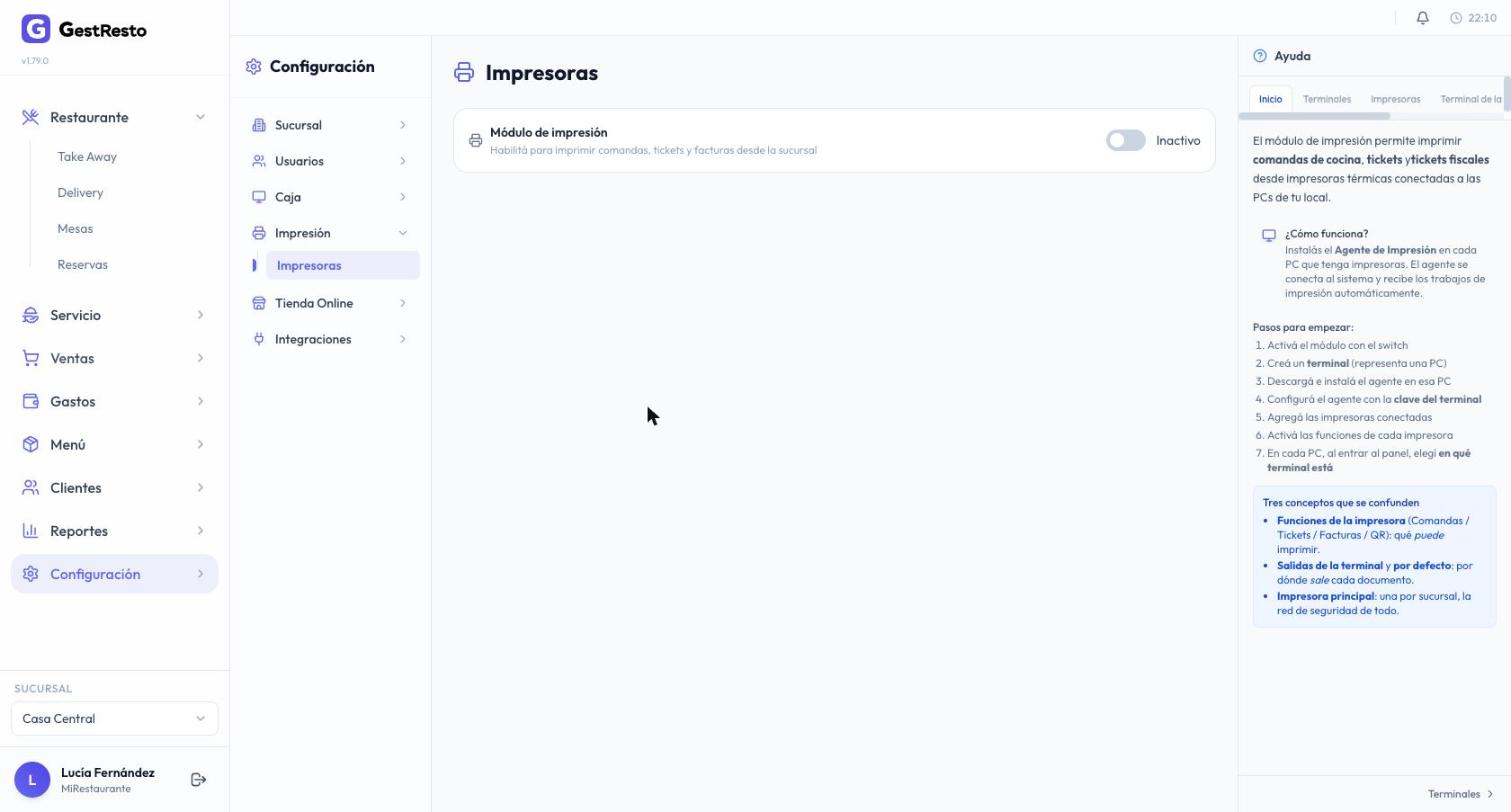Image resolution: width=1511 pixels, height=812 pixels.
Task: Open the Configuración main menu item
Action: point(114,574)
